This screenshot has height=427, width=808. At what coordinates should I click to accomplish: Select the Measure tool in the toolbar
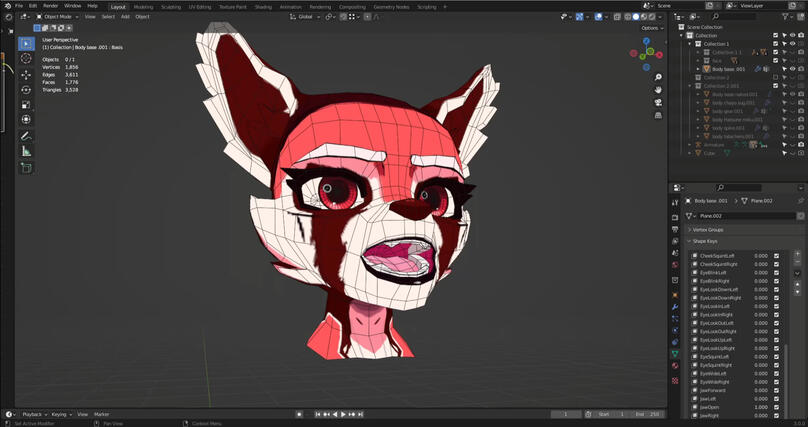point(26,152)
